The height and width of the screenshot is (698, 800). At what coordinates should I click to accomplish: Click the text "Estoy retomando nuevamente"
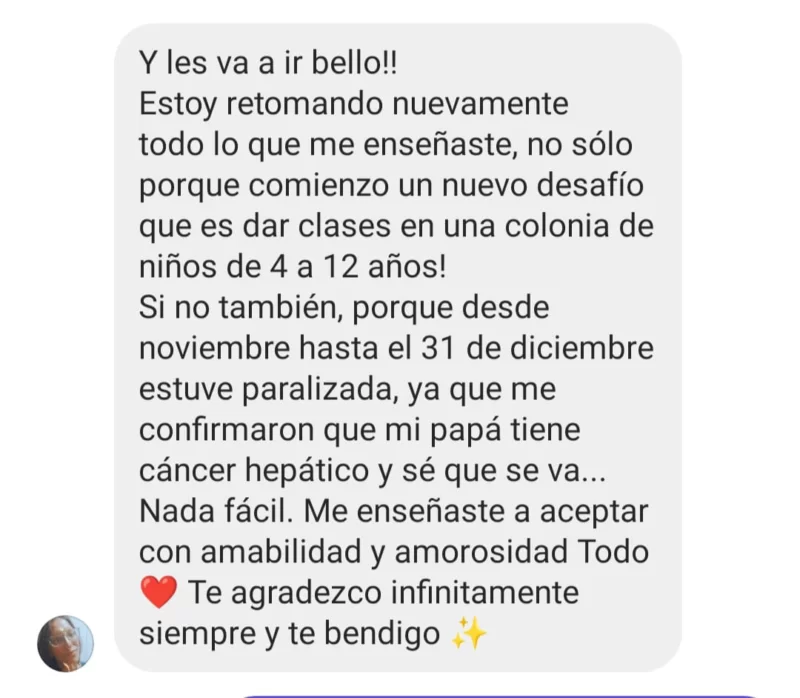(354, 104)
